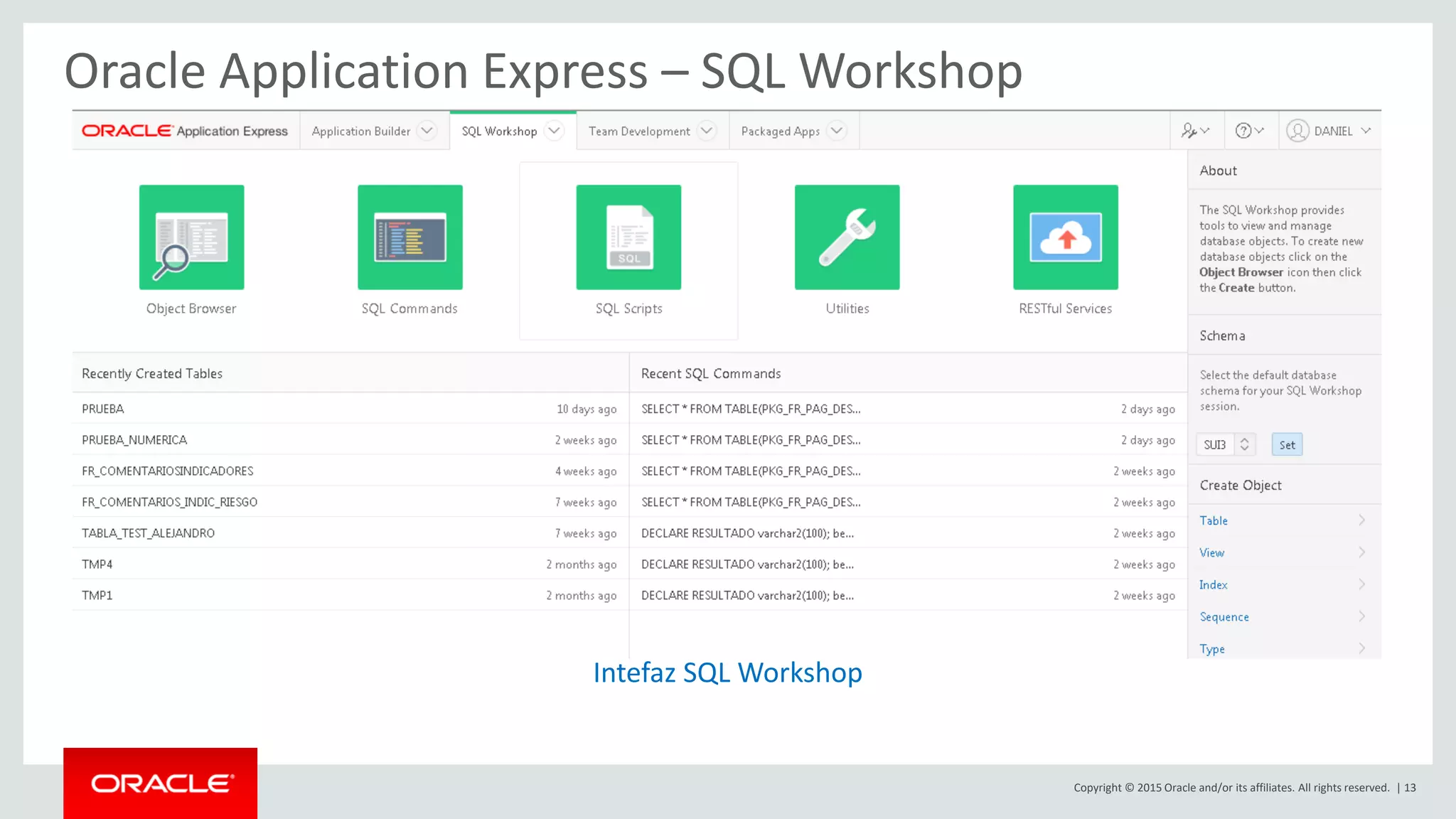Click the SQL Commands label text
This screenshot has height=819, width=1456.
409,309
